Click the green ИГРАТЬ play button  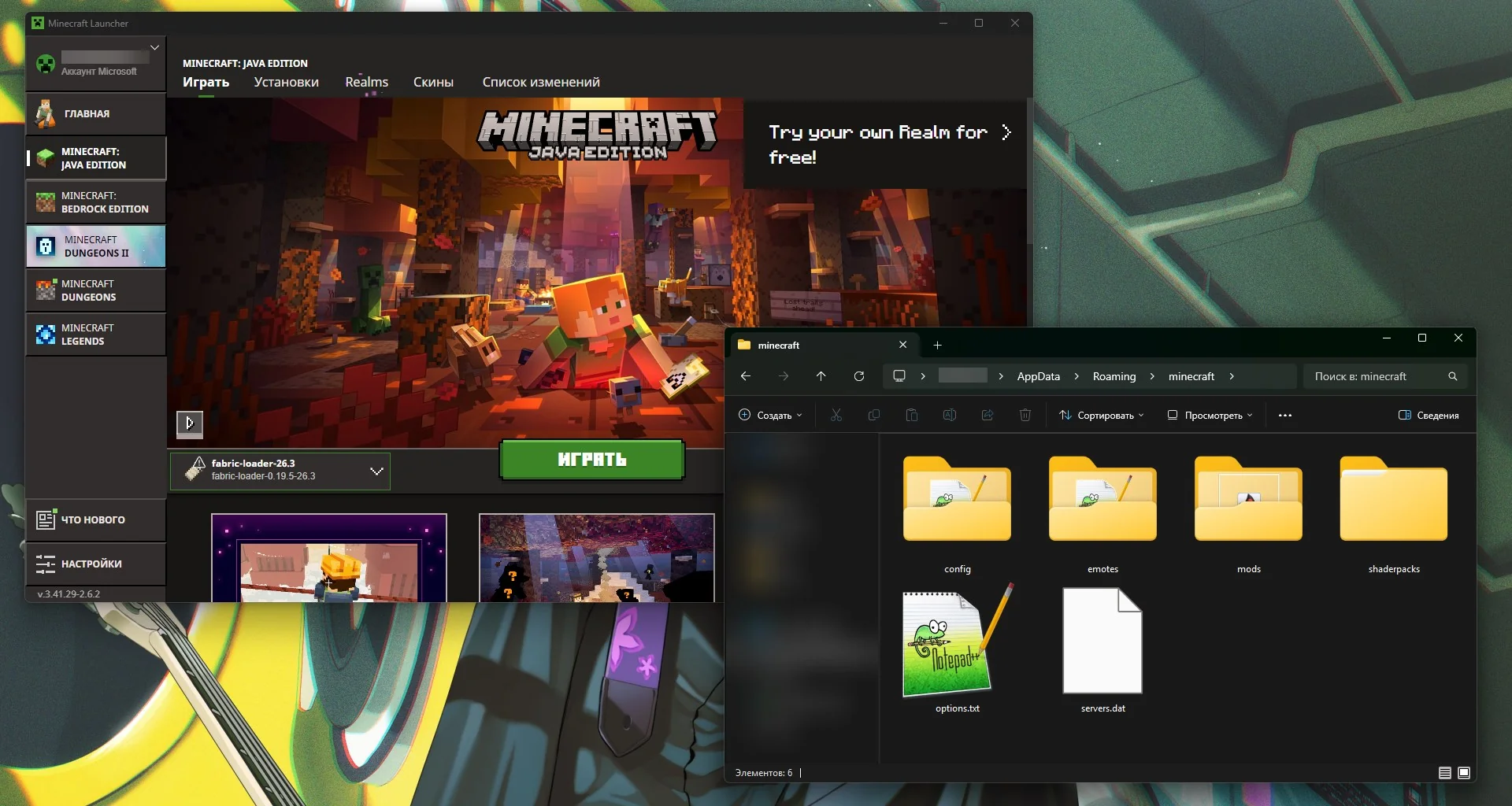(592, 460)
